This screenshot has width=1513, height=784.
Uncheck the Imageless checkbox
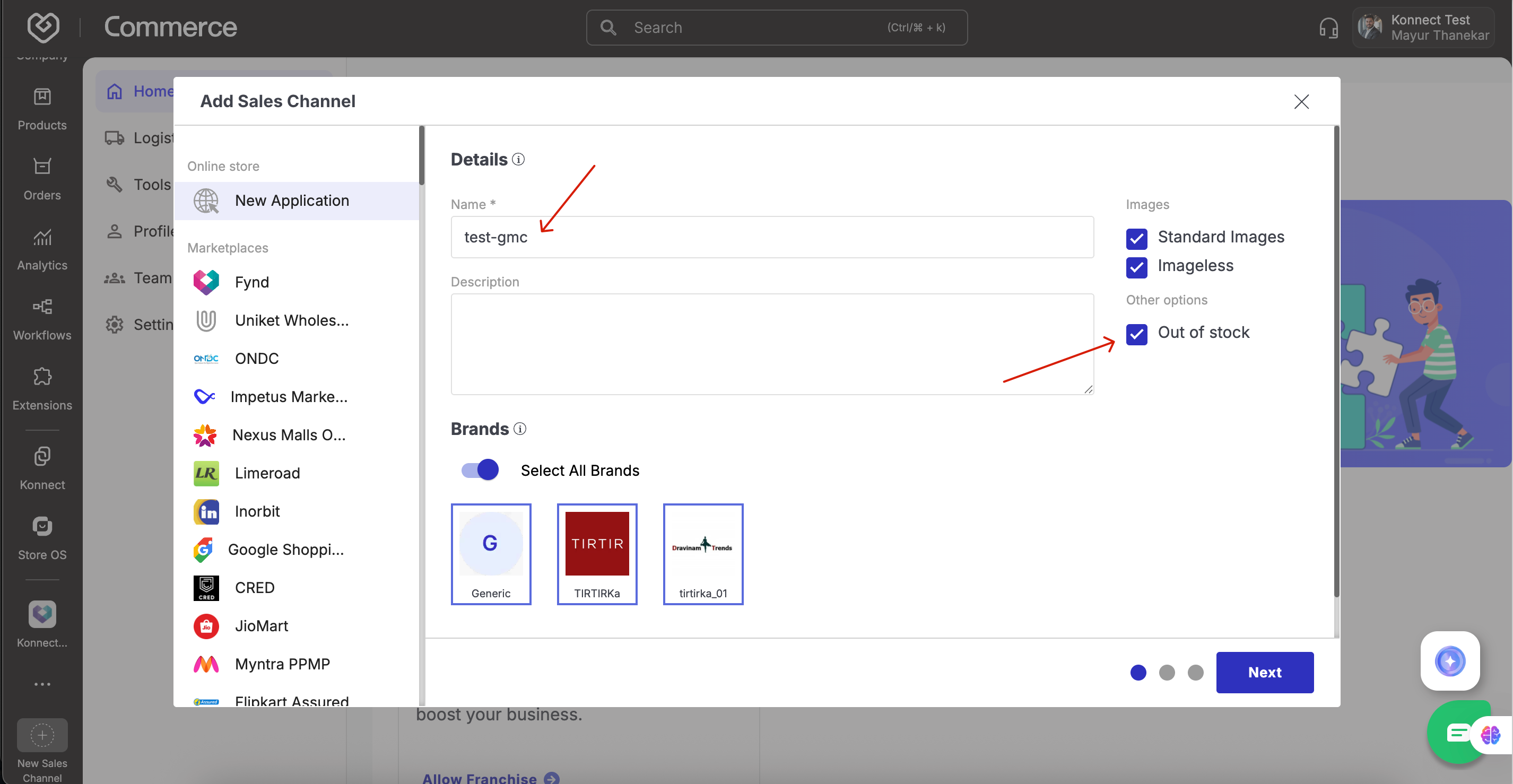(1136, 267)
